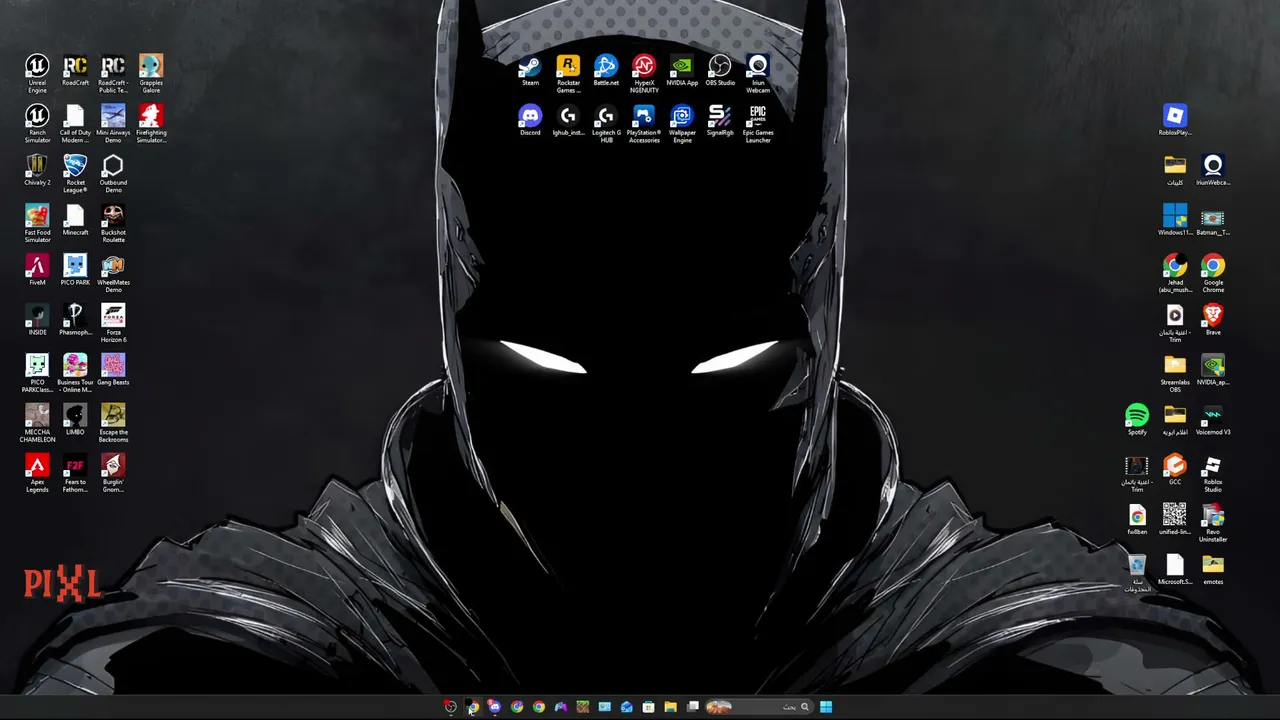Select the Apex Legends shortcut
Image resolution: width=1280 pixels, height=720 pixels.
tap(37, 474)
